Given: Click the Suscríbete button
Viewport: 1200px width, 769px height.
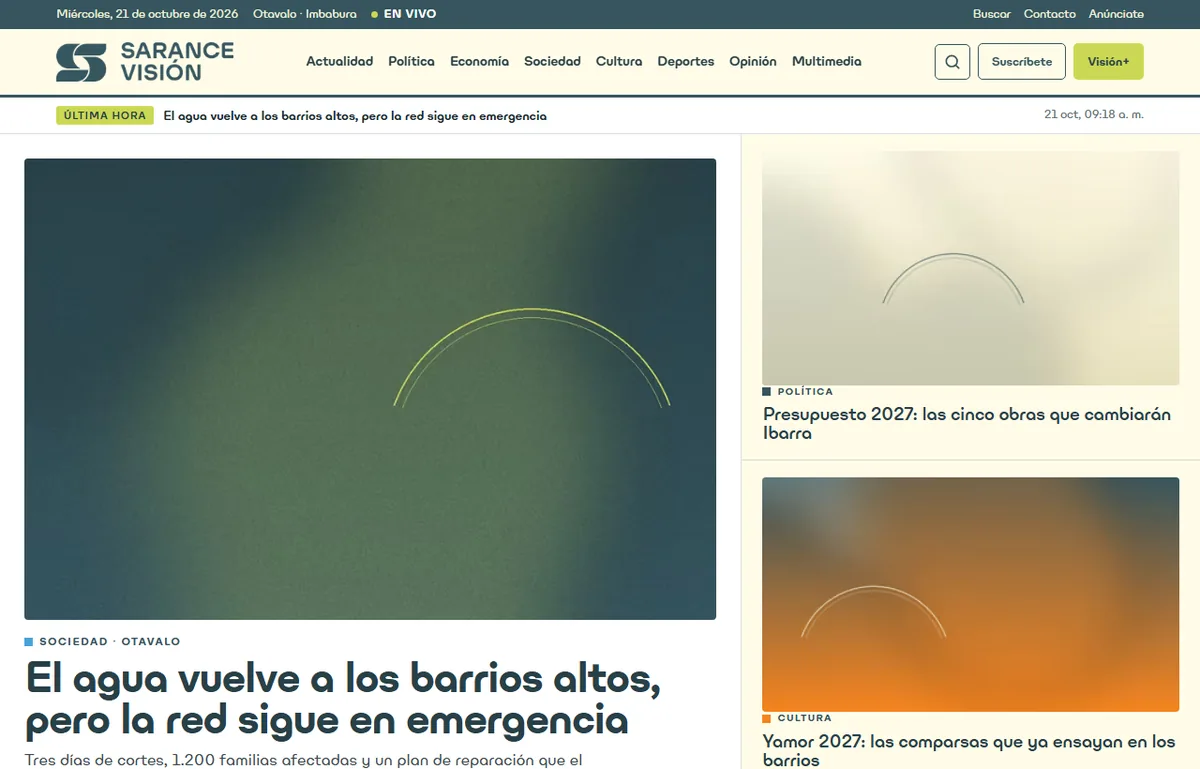Looking at the screenshot, I should coord(1022,62).
